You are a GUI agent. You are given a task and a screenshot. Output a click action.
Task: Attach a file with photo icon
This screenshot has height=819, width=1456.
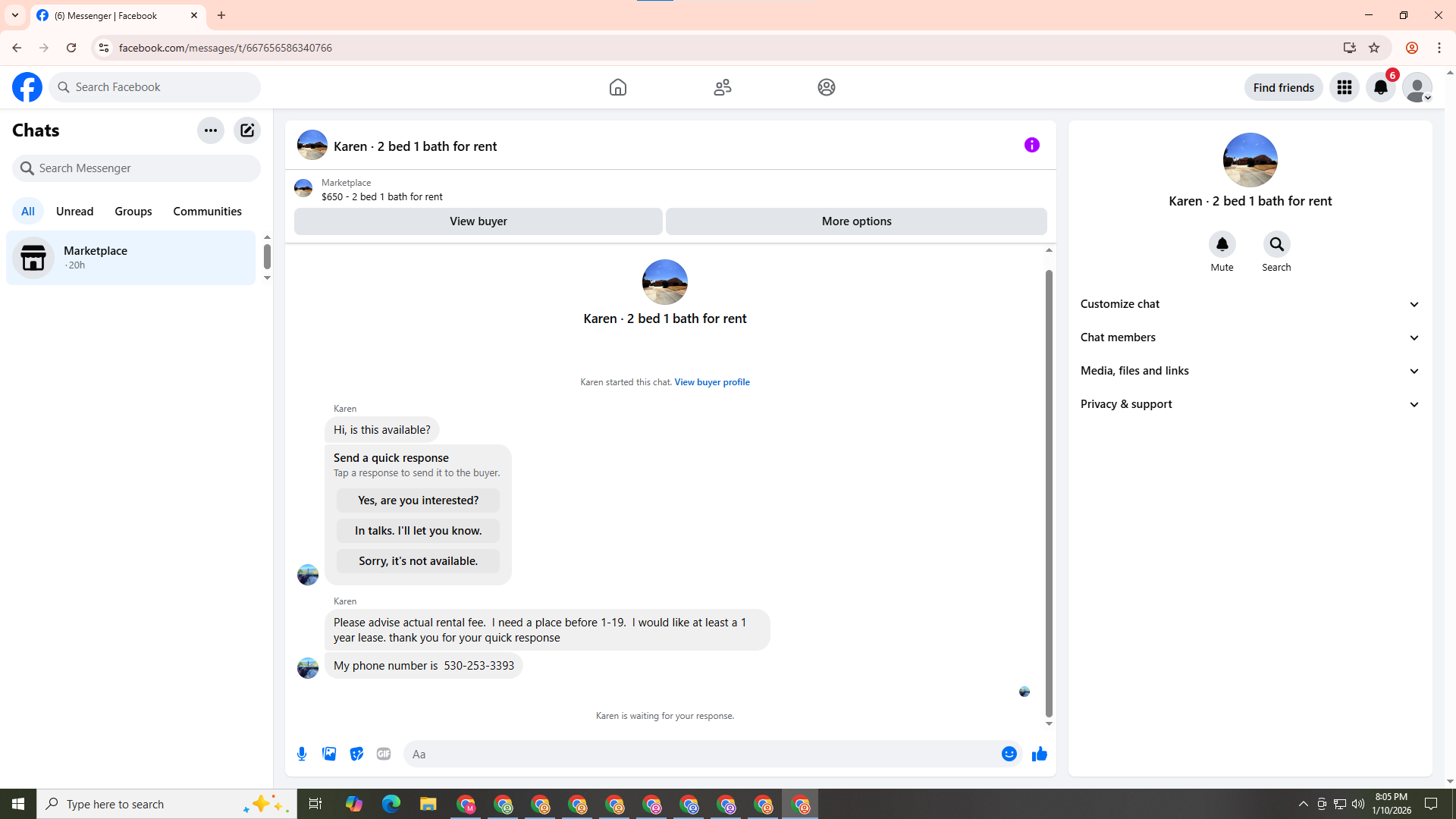(x=329, y=754)
